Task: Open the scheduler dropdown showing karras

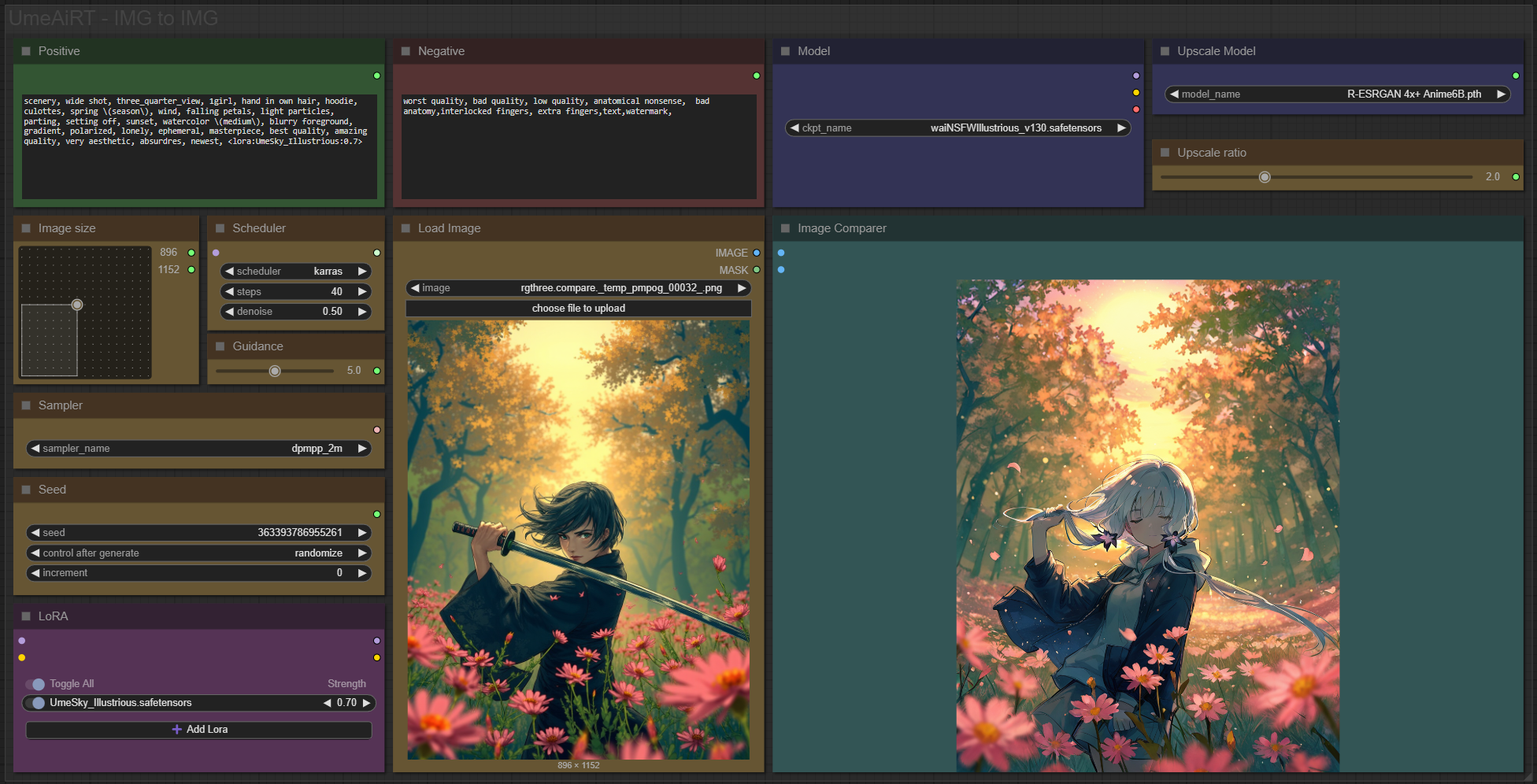Action: (296, 272)
